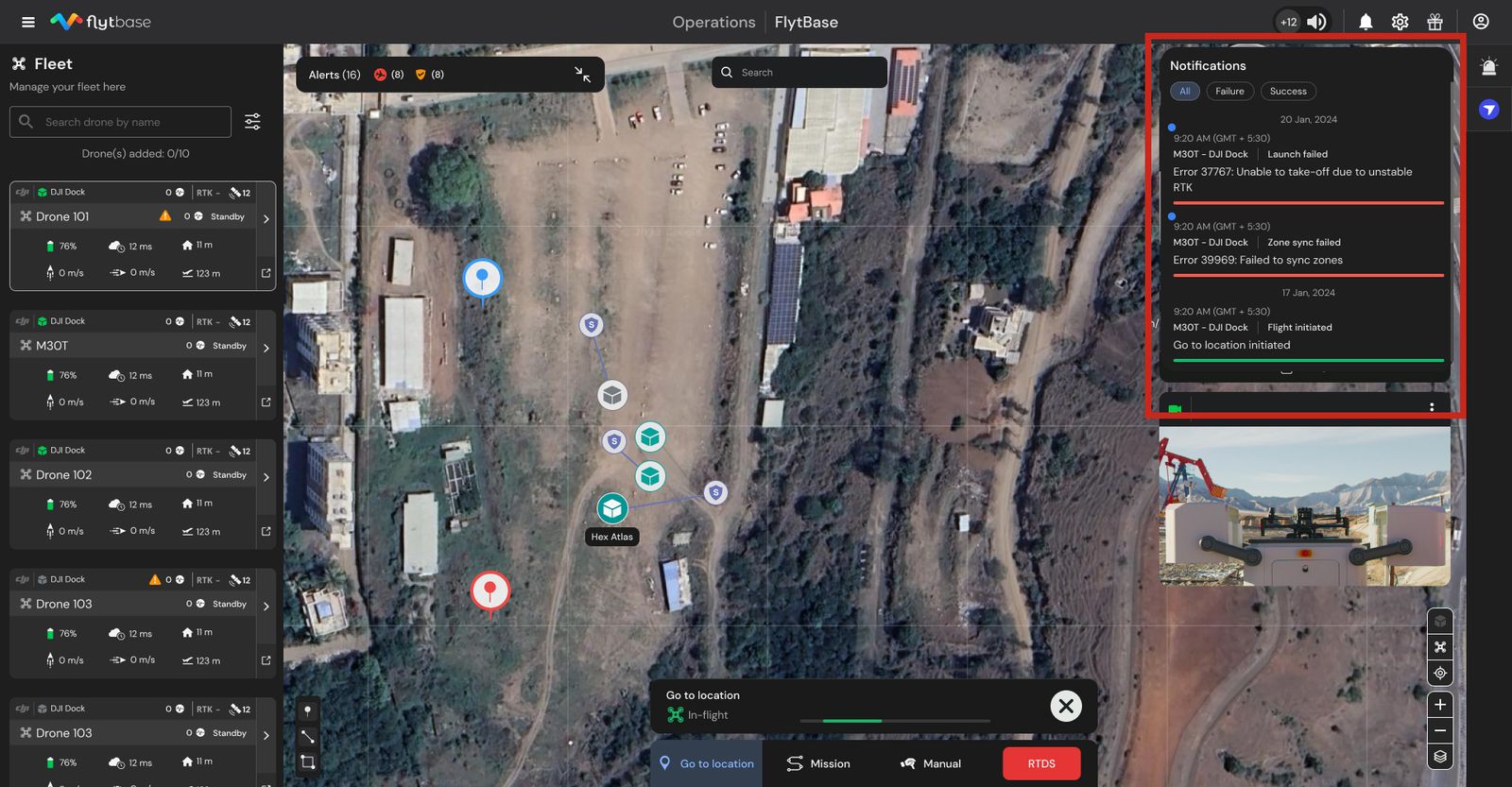Toggle the 3D cube map view
This screenshot has height=787, width=1512.
[x=1440, y=621]
